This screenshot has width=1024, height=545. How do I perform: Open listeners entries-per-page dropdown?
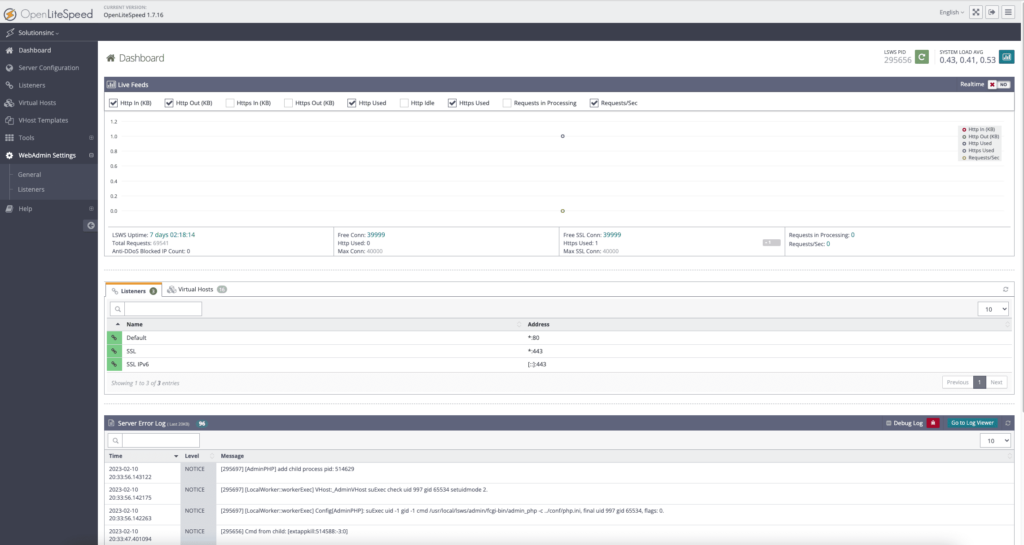point(993,309)
